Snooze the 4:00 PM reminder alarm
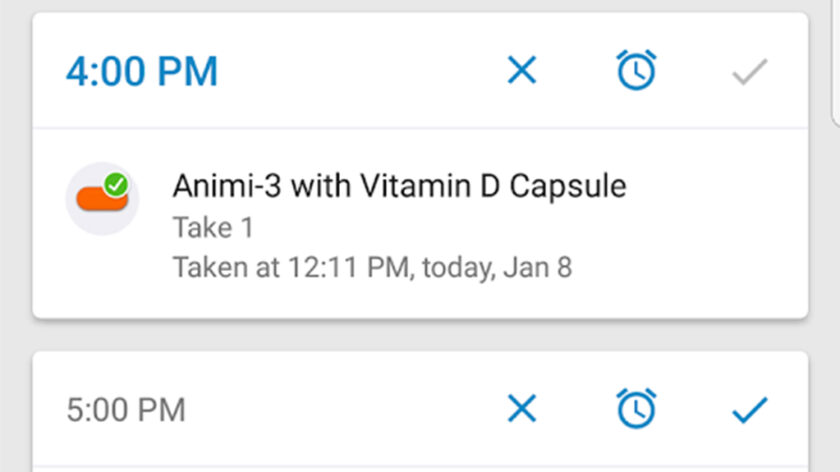The image size is (840, 472). 636,70
